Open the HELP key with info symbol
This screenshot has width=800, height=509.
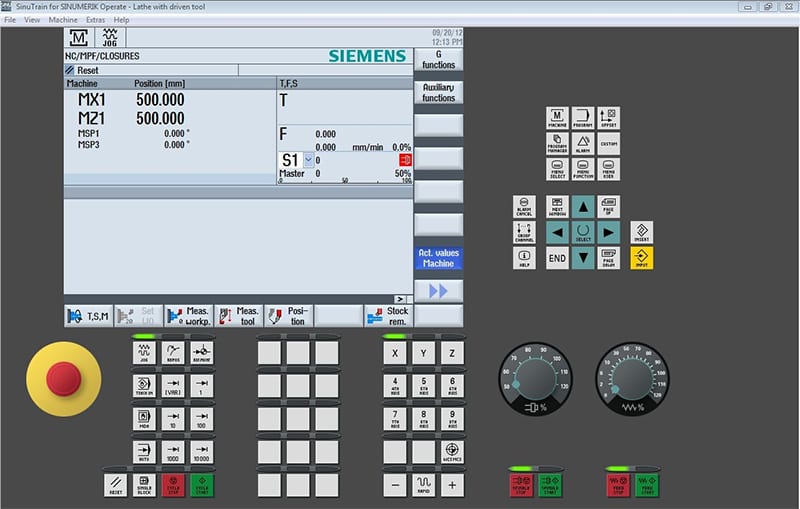pyautogui.click(x=524, y=258)
